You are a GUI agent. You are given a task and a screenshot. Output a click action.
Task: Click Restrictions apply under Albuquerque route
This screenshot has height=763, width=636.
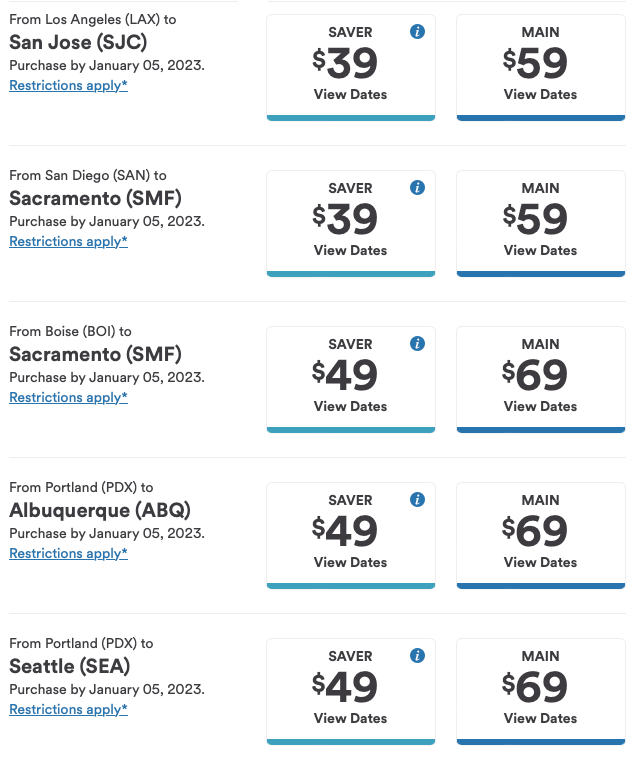point(68,554)
